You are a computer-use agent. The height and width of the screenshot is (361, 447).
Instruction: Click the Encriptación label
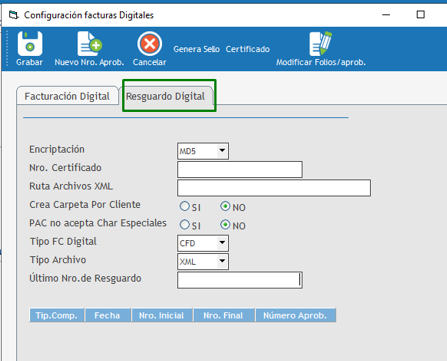[x=57, y=149]
